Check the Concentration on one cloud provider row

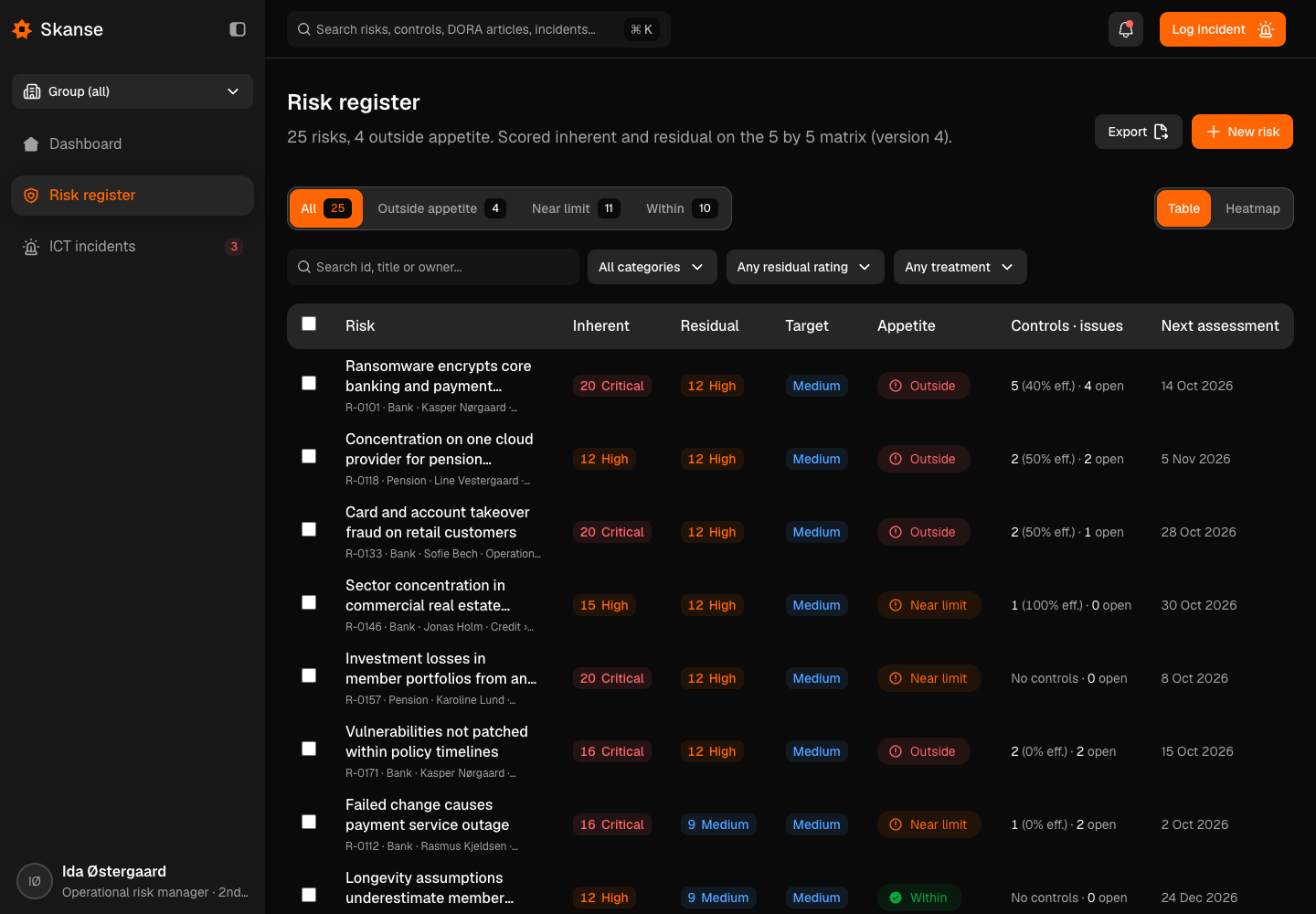coord(309,456)
